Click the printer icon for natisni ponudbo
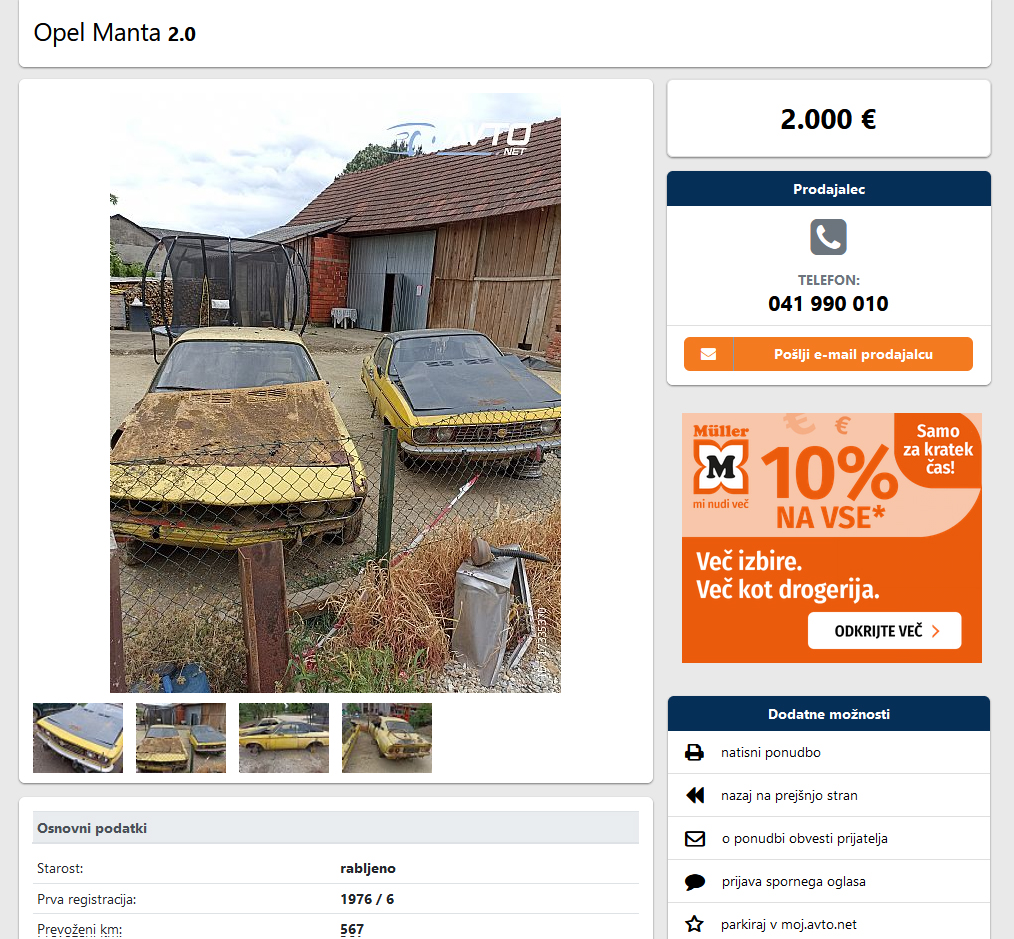The image size is (1014, 939). click(694, 753)
